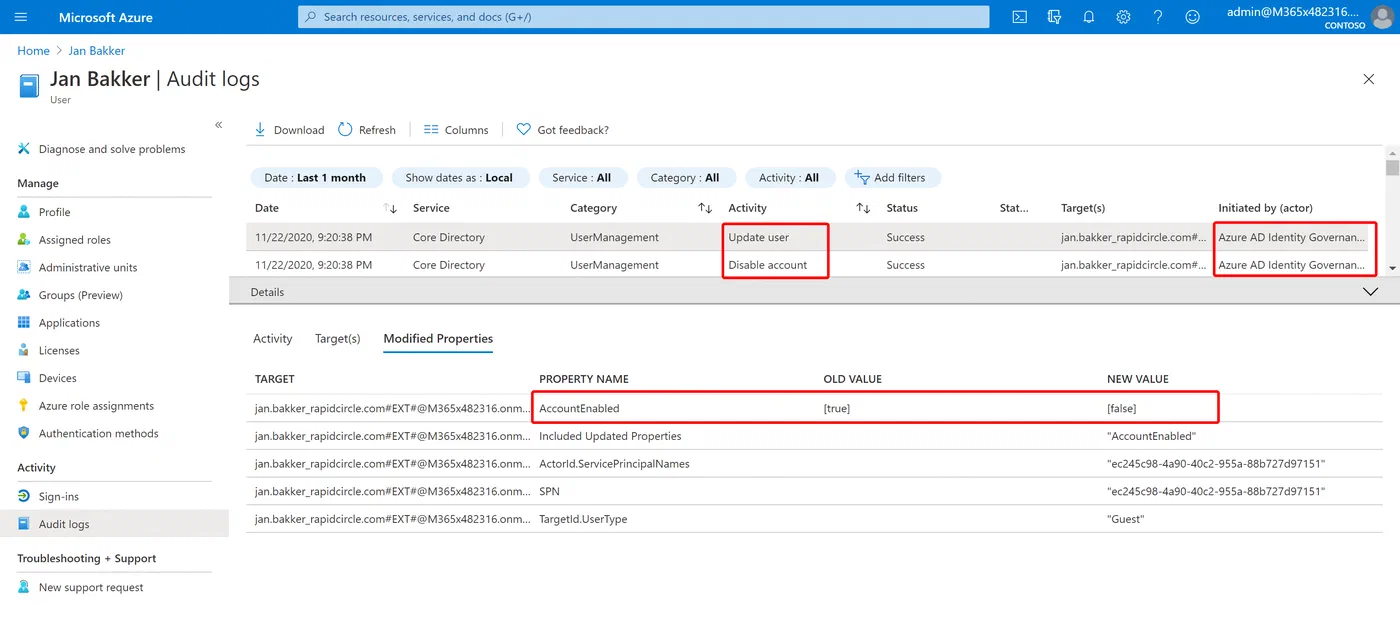Click the Assigned roles icon
Image resolution: width=1400 pixels, height=624 pixels.
pos(24,240)
